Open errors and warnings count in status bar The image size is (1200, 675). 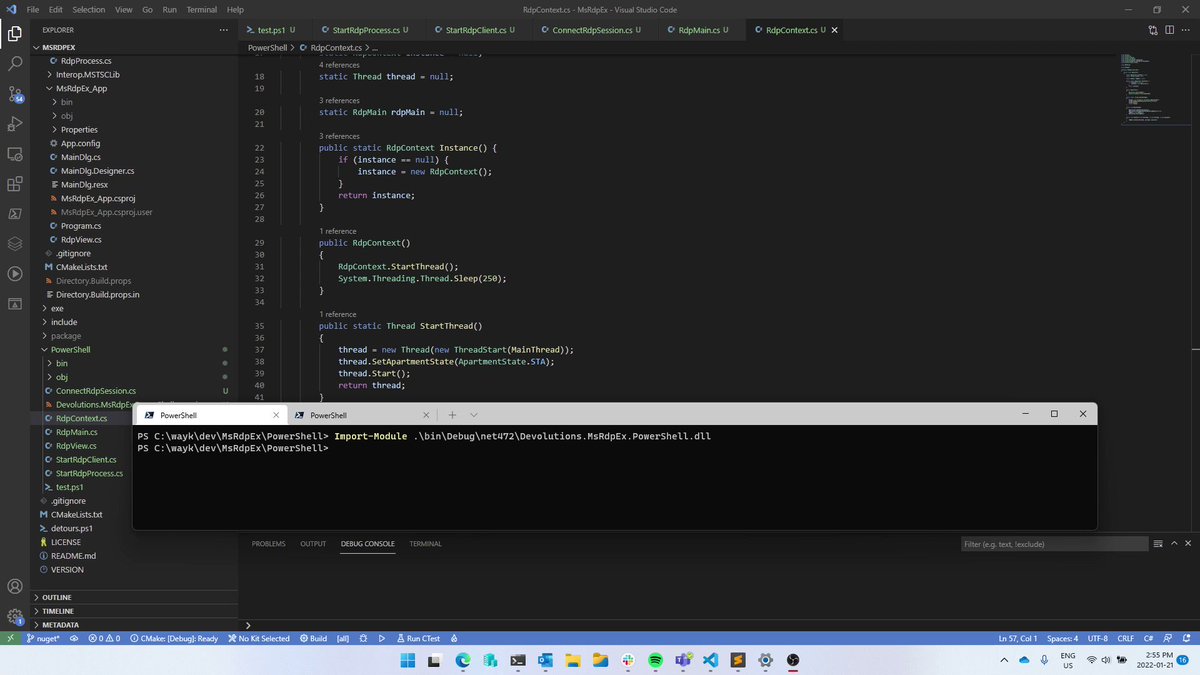click(104, 638)
